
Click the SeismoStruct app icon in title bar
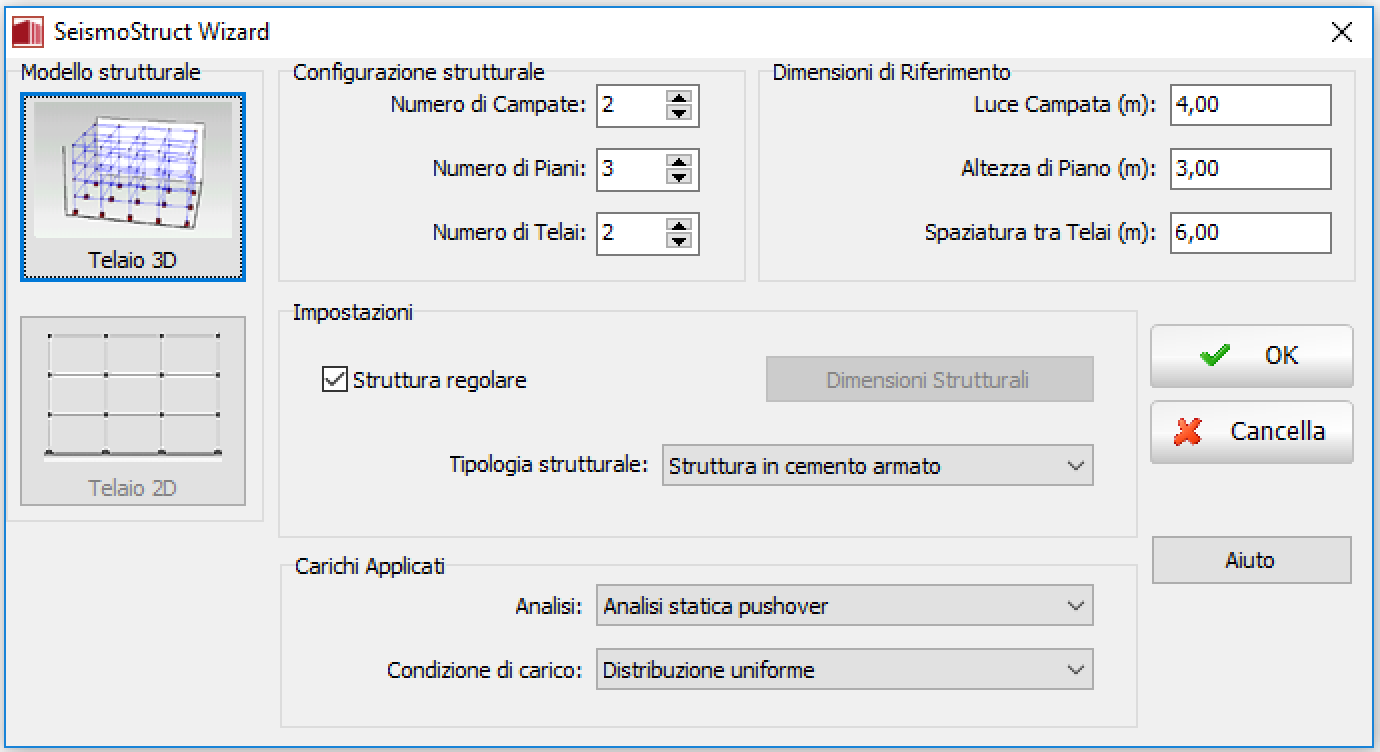pyautogui.click(x=27, y=32)
